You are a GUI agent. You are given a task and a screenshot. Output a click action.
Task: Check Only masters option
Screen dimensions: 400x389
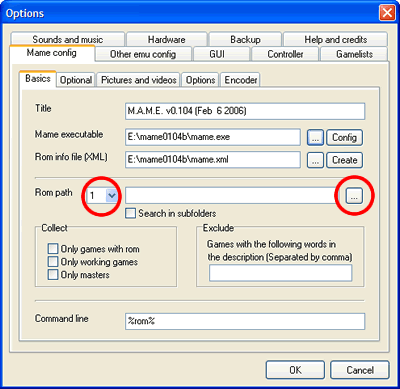(53, 275)
